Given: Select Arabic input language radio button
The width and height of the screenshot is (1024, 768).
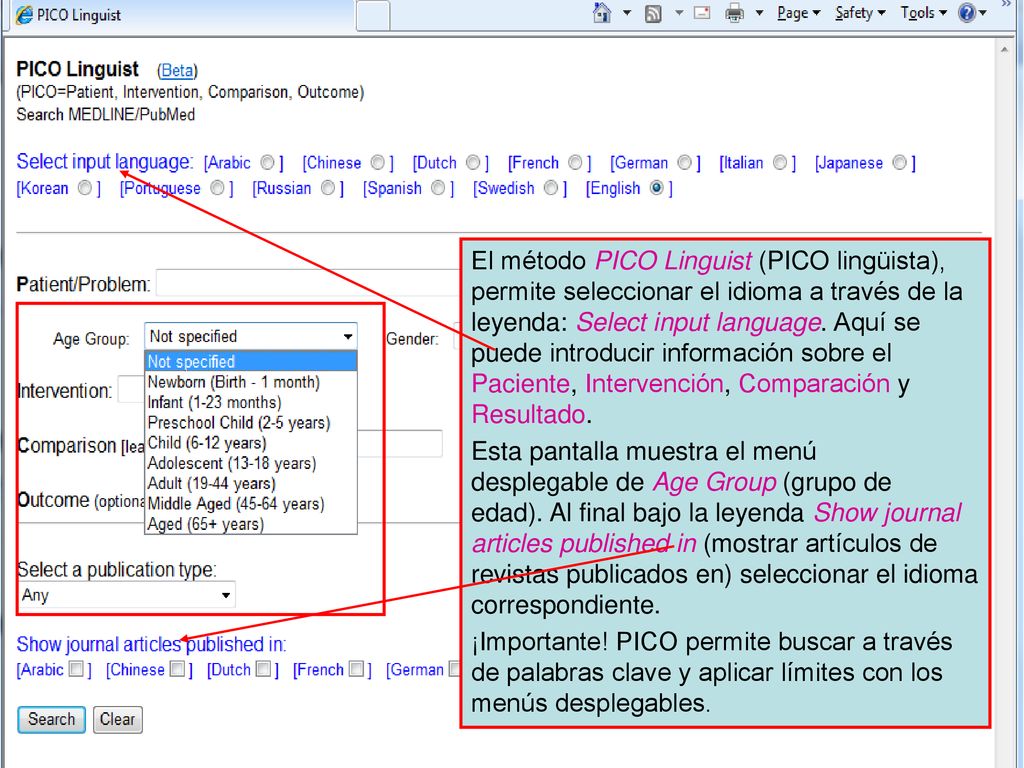Looking at the screenshot, I should pos(267,162).
